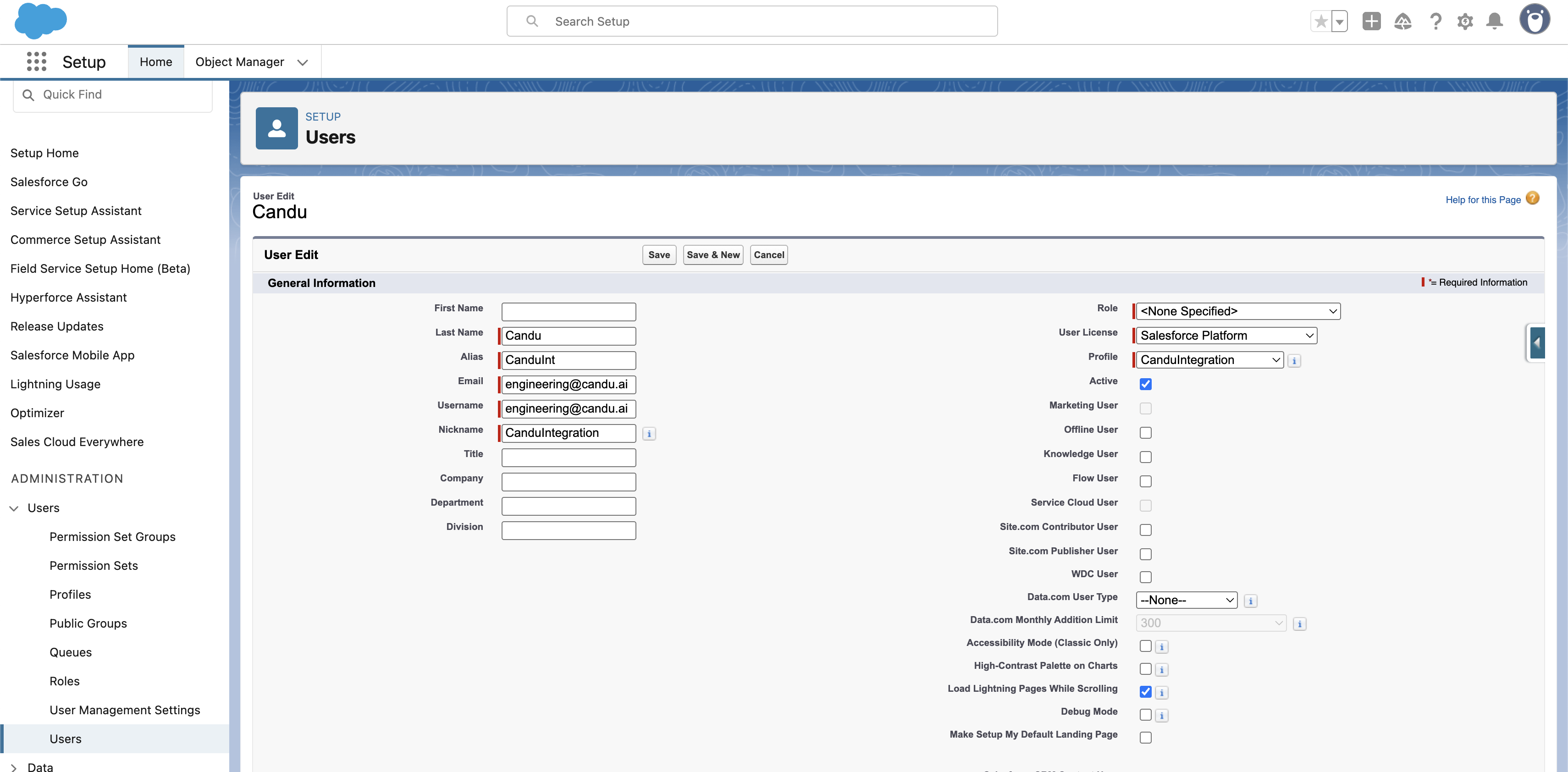Open Global Actions plus icon
The image size is (1568, 772).
click(x=1371, y=22)
